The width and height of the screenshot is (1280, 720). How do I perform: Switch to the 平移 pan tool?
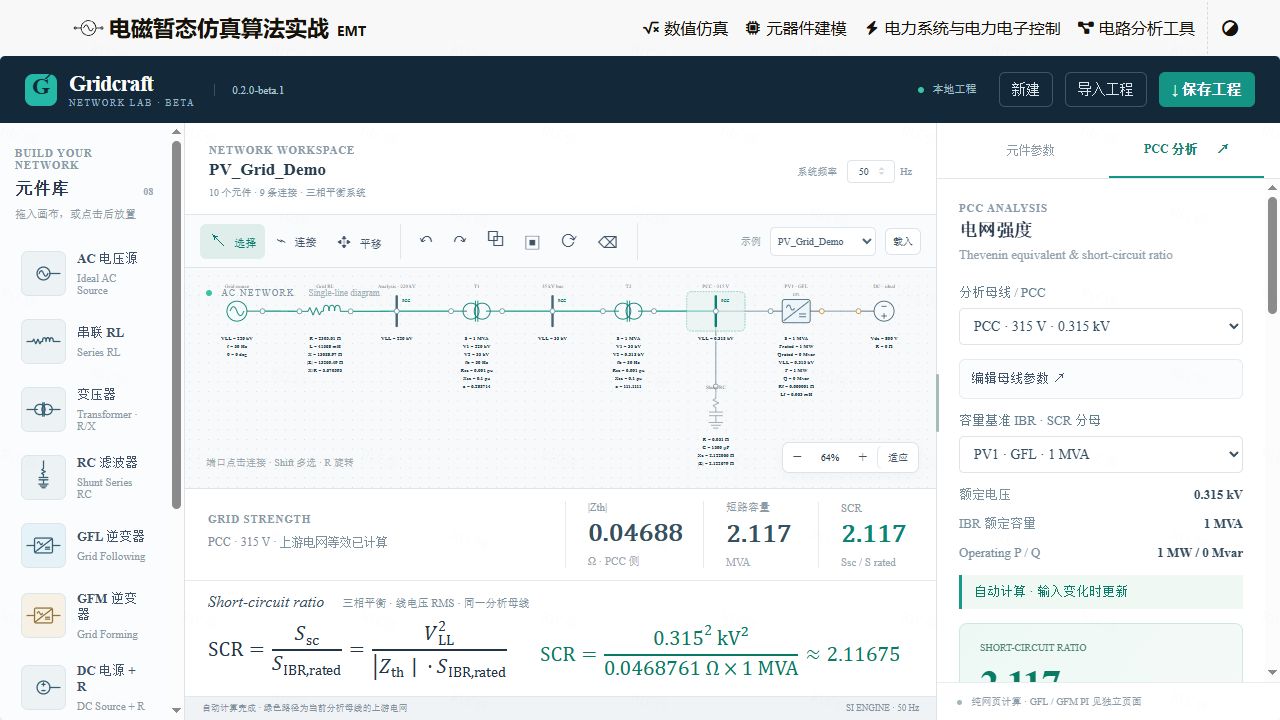click(x=360, y=242)
